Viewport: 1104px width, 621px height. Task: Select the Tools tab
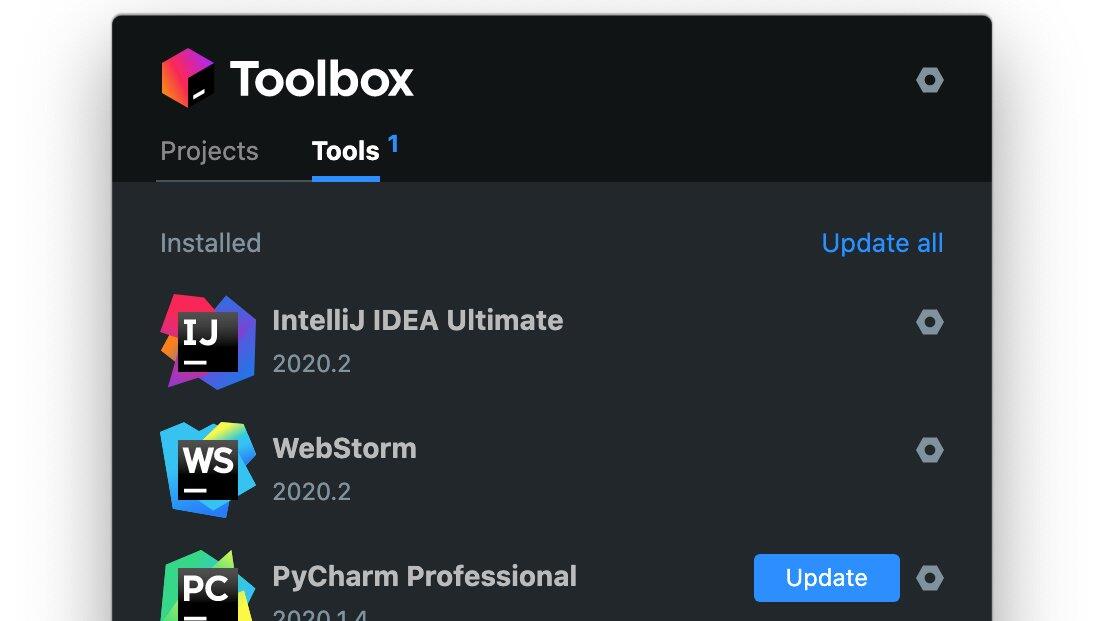pyautogui.click(x=345, y=151)
